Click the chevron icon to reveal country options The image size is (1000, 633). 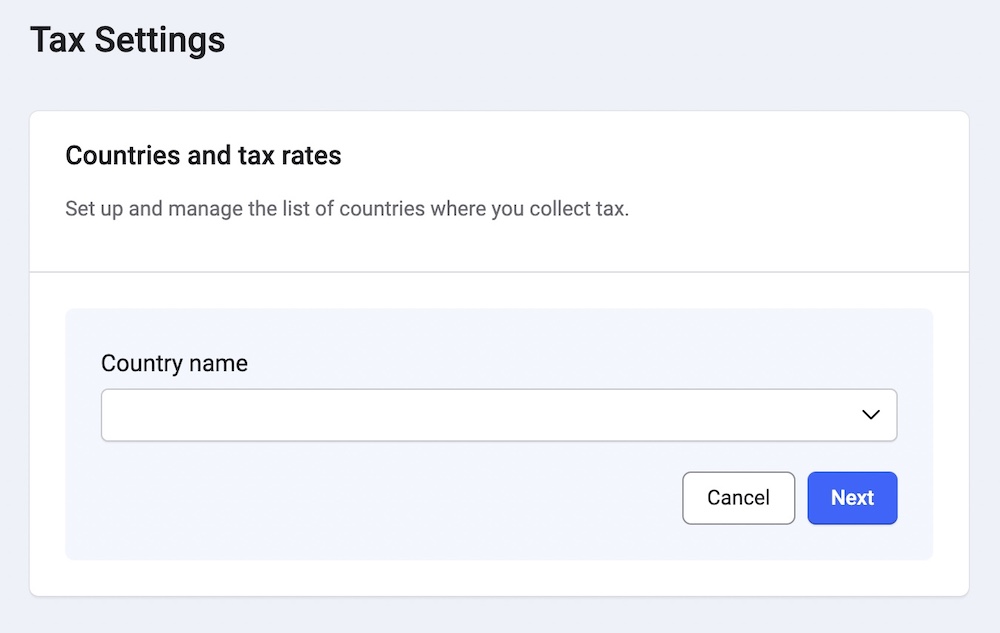[x=869, y=414]
